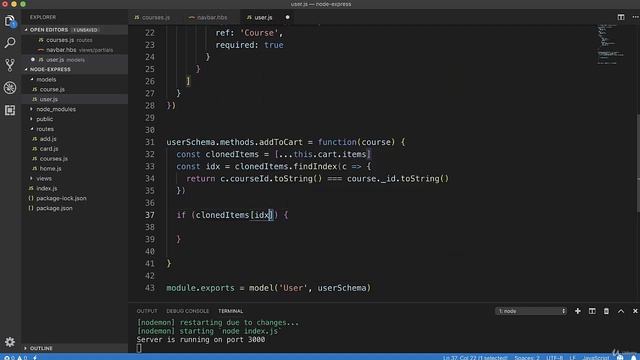Open the Extensions view in activity bar
The image size is (640, 360).
tap(10, 110)
